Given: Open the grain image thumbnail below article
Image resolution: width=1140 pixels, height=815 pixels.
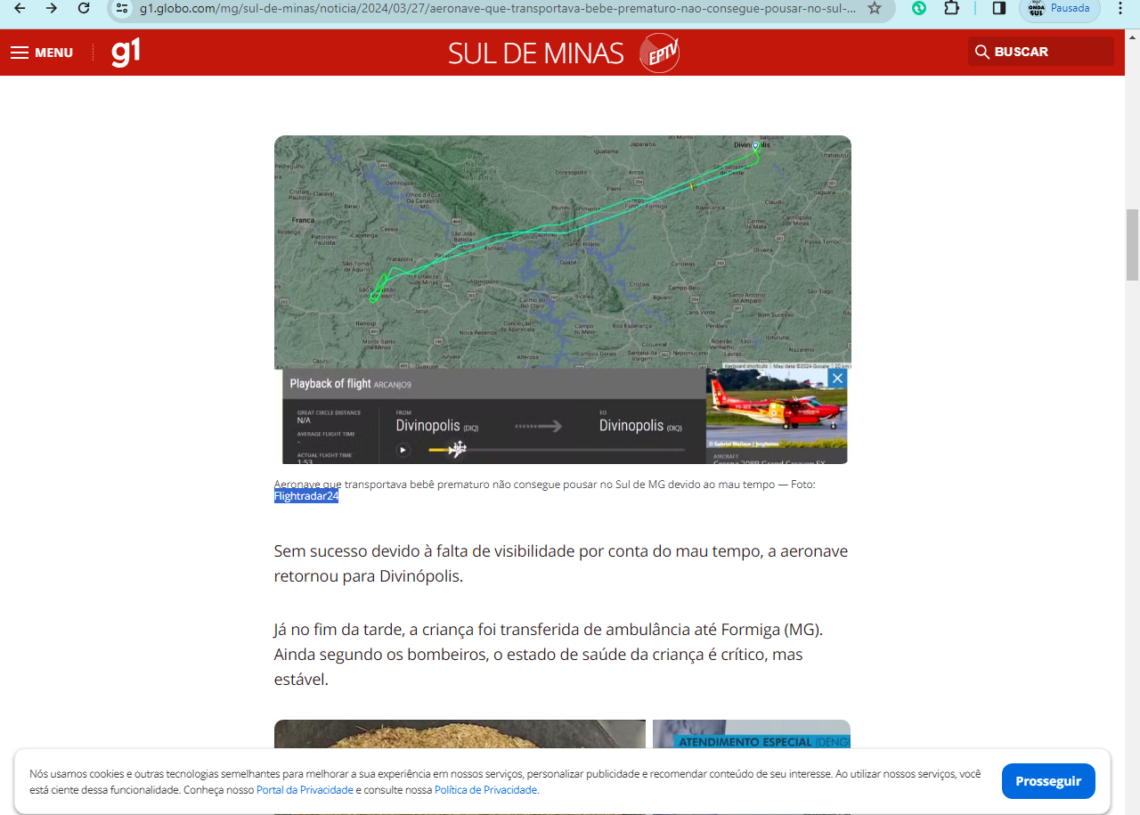Looking at the screenshot, I should tap(459, 734).
